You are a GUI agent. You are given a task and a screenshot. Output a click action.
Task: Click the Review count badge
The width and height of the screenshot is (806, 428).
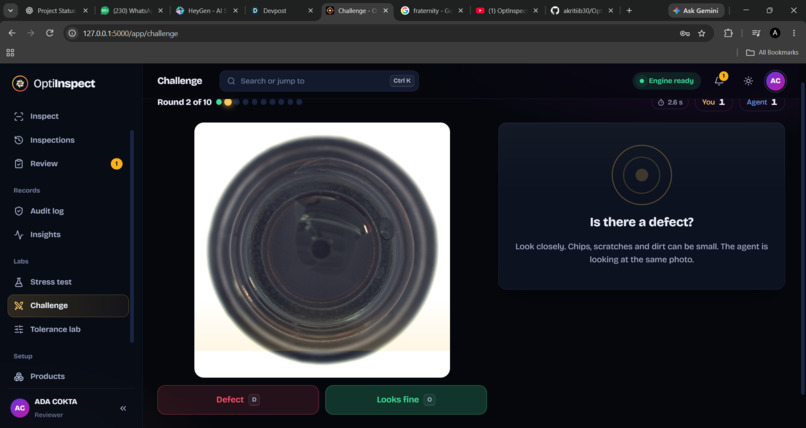coord(117,163)
